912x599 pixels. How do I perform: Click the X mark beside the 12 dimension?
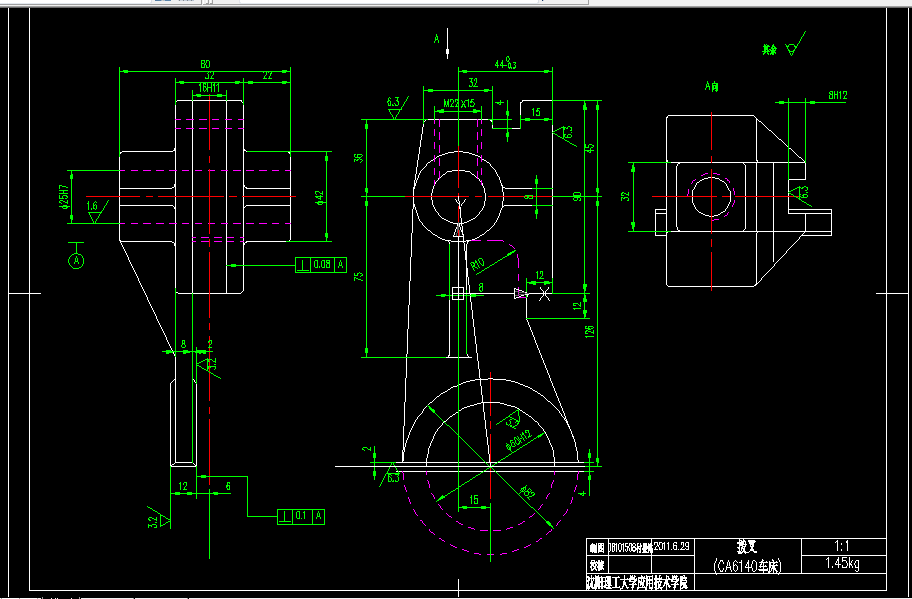pos(544,294)
